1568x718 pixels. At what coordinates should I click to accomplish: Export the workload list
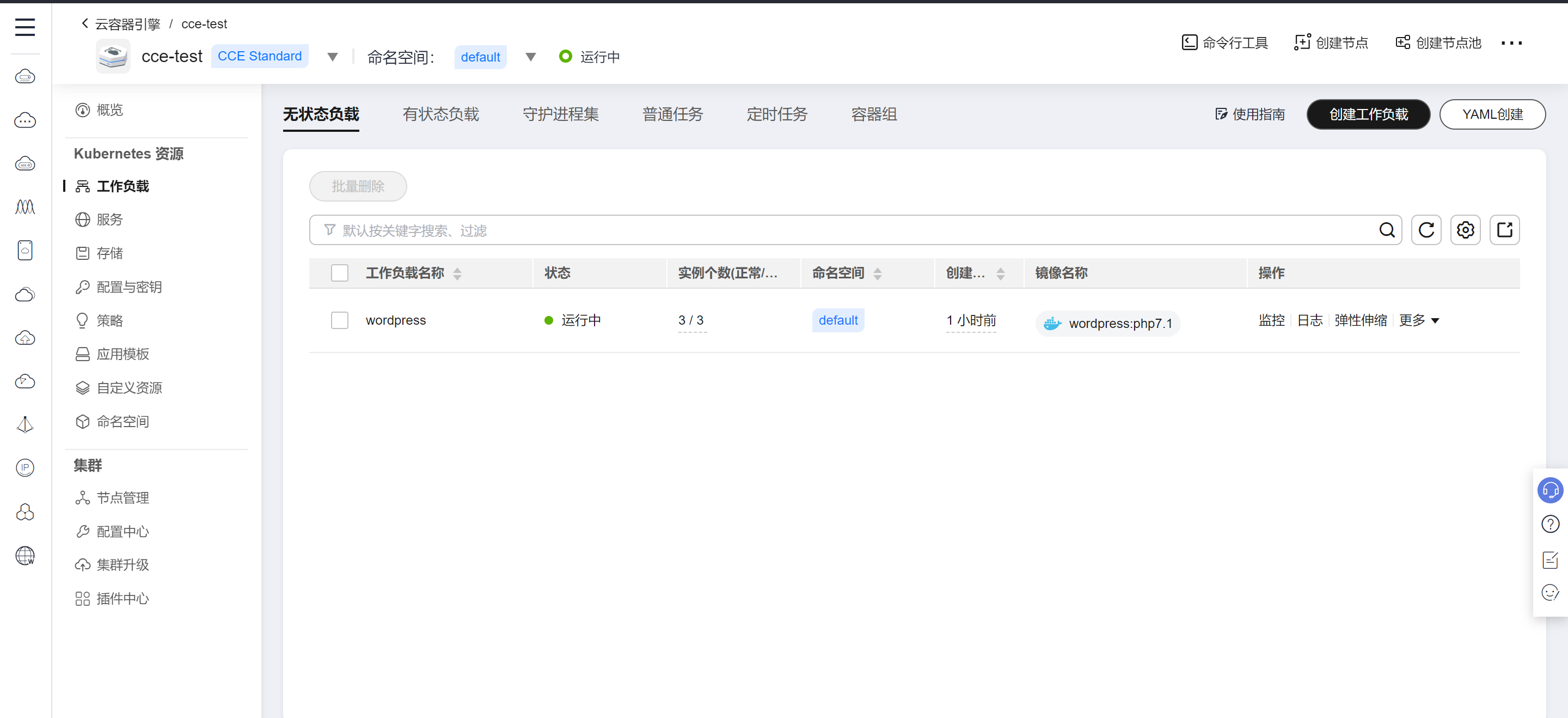[1505, 230]
